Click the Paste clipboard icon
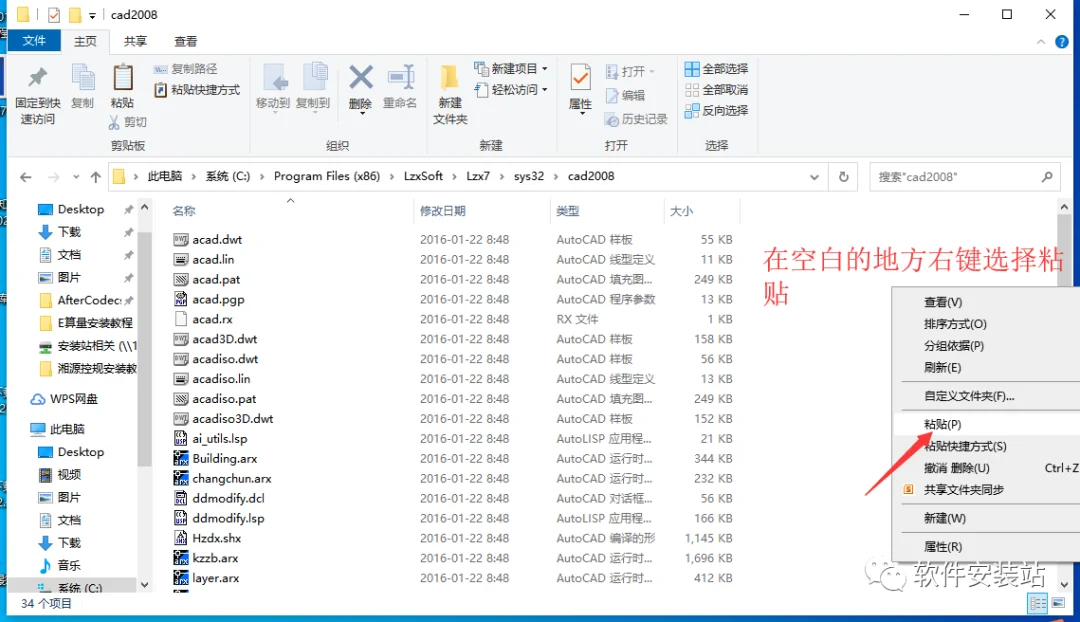 [x=123, y=77]
